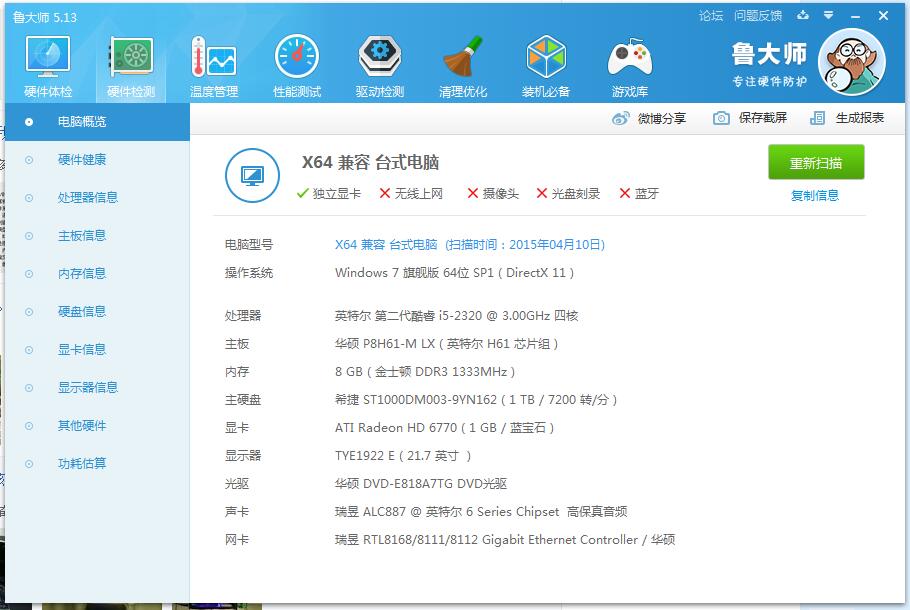Click 生成报表 generate report button
910x610 pixels.
click(847, 118)
